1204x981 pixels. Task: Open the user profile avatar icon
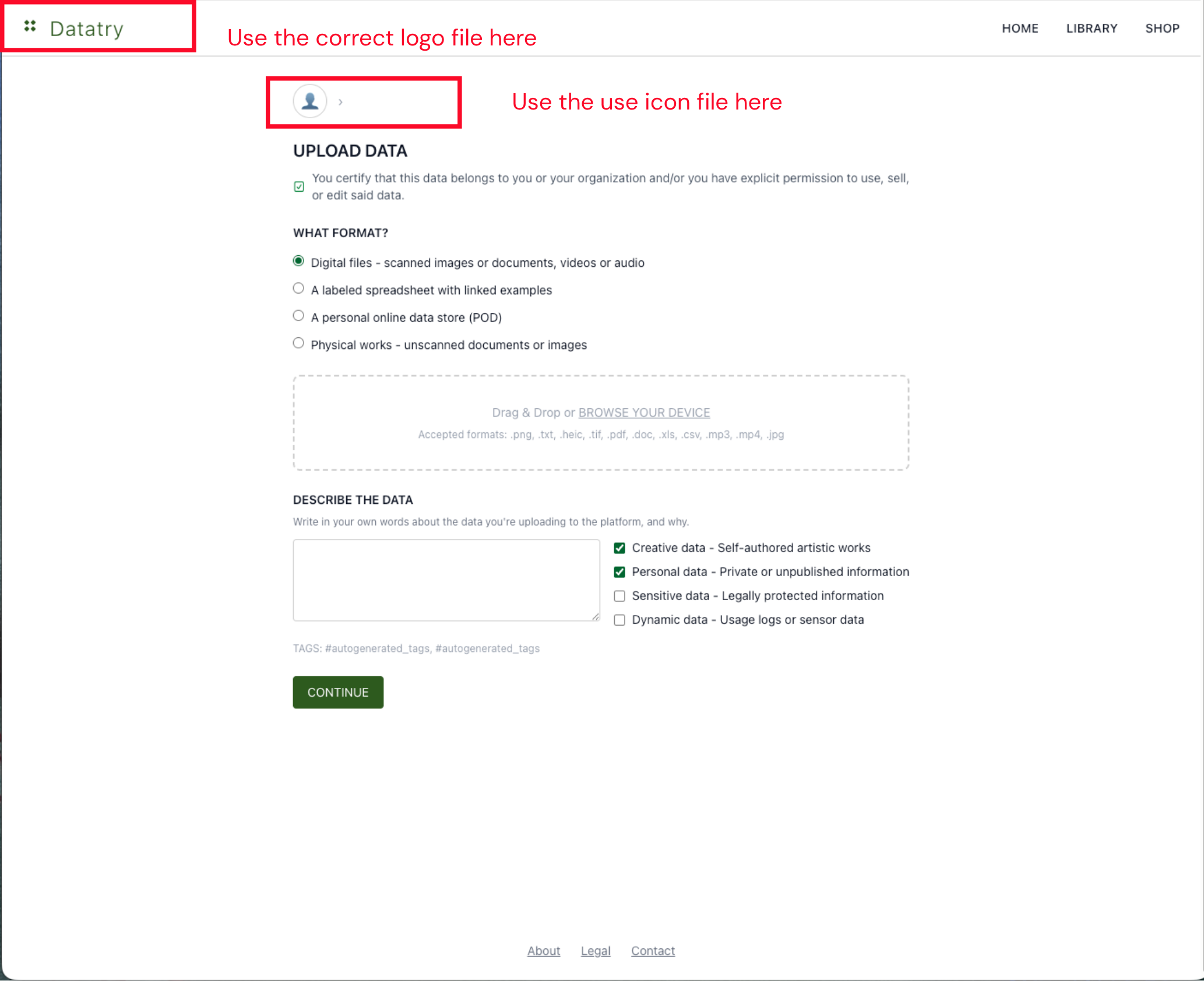pos(309,101)
